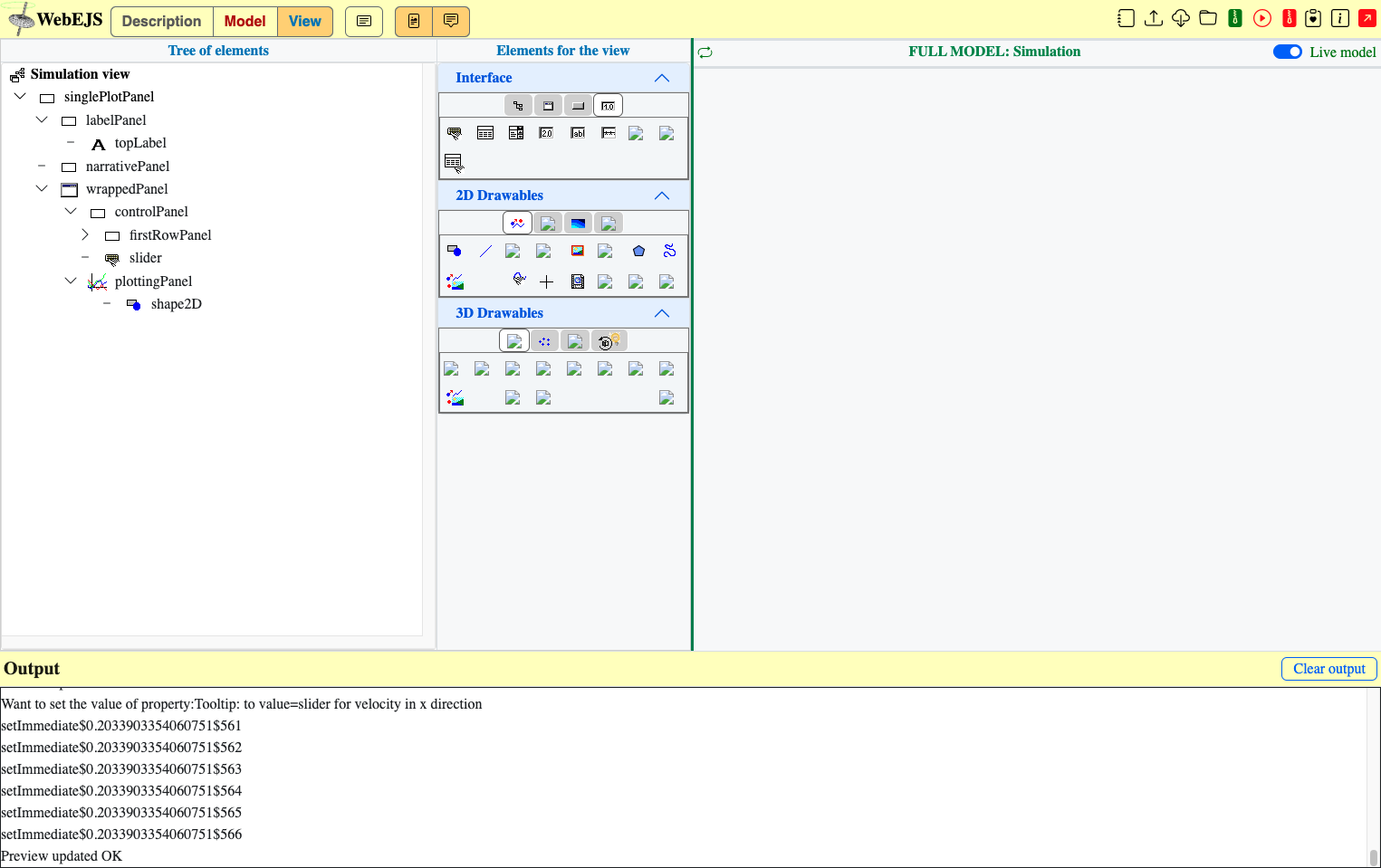This screenshot has height=868, width=1381.
Task: Click the message lines button next to the View tab
Action: pyautogui.click(x=364, y=21)
